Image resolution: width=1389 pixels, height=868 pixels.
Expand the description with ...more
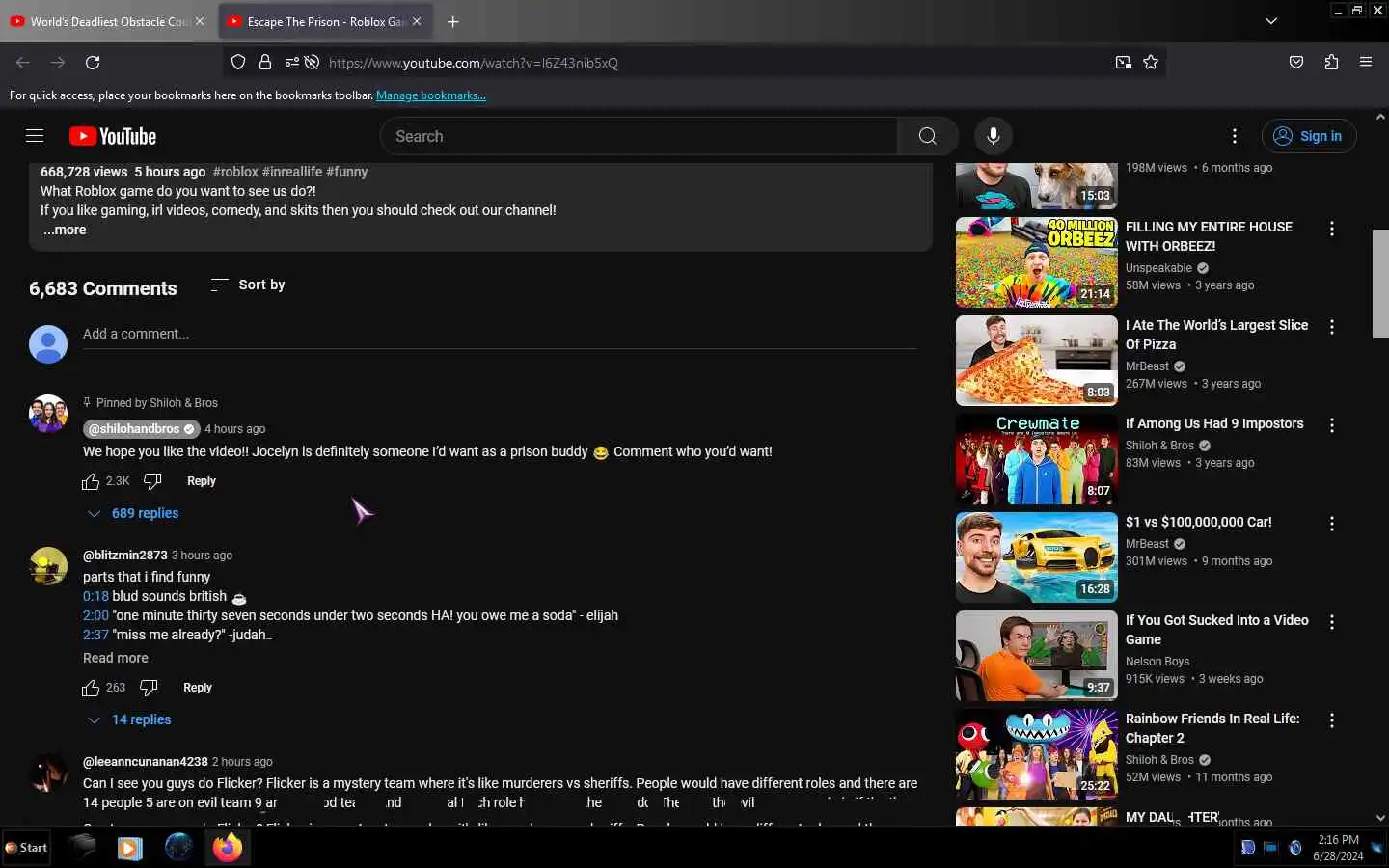click(65, 230)
